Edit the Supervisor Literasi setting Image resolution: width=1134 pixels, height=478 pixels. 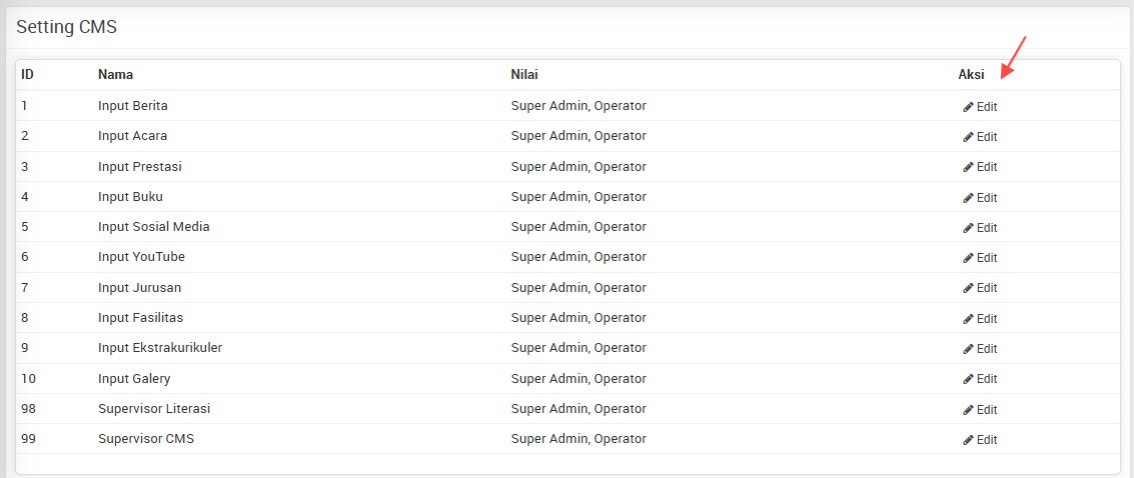(x=980, y=410)
